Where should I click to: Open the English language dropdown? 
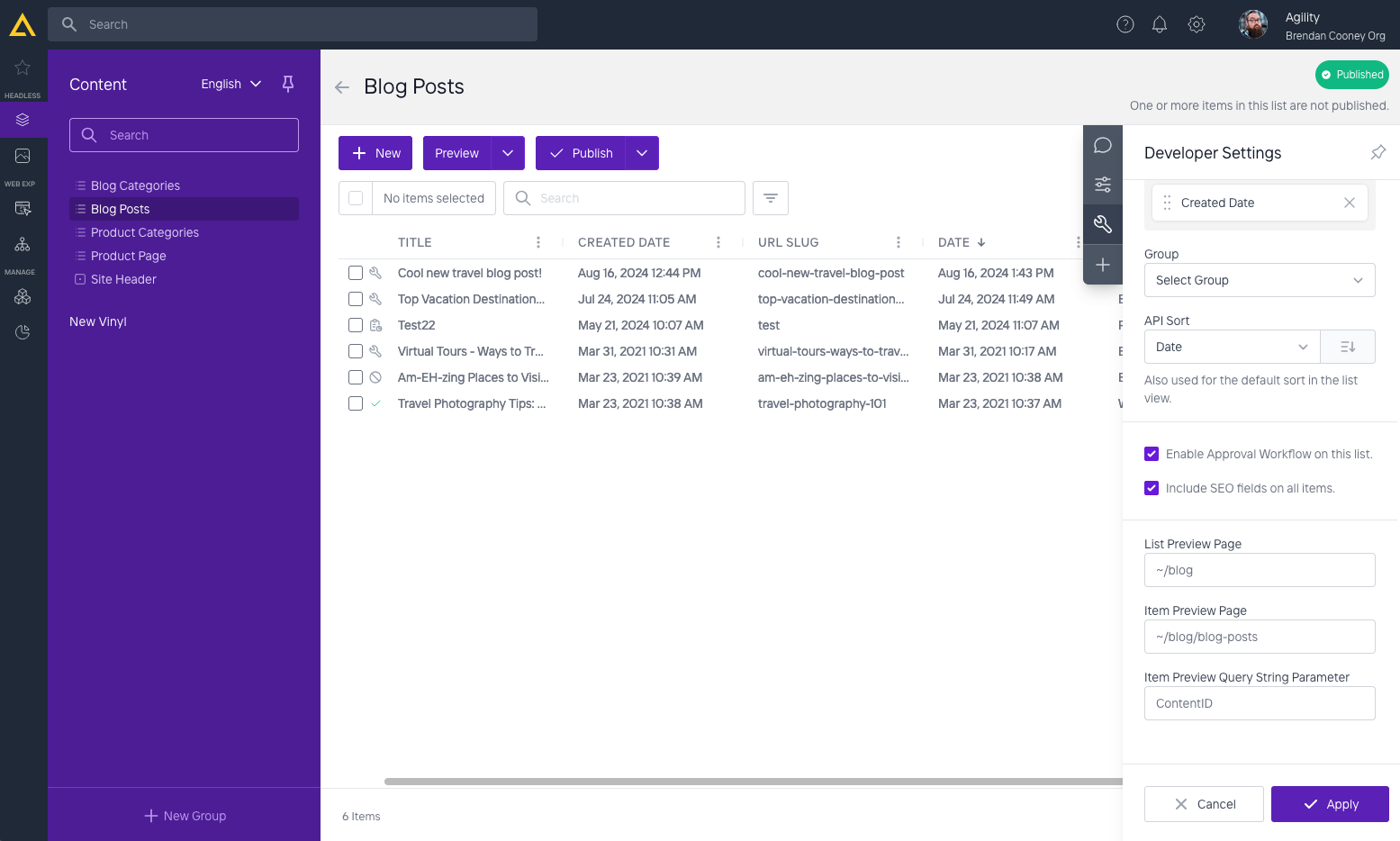(230, 84)
